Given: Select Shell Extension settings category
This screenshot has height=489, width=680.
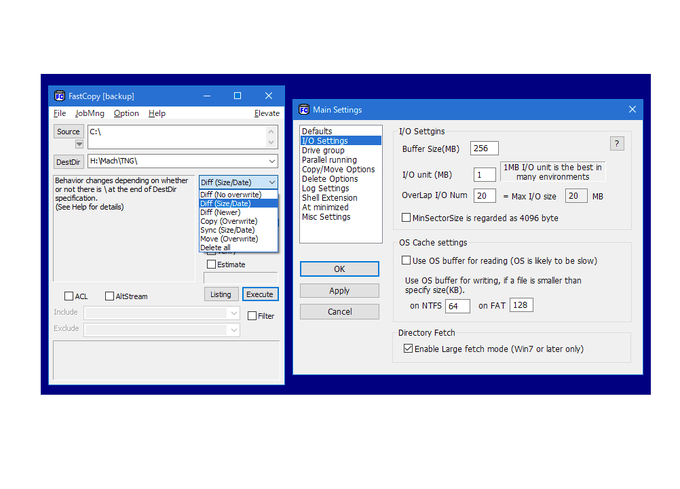Looking at the screenshot, I should tap(328, 198).
